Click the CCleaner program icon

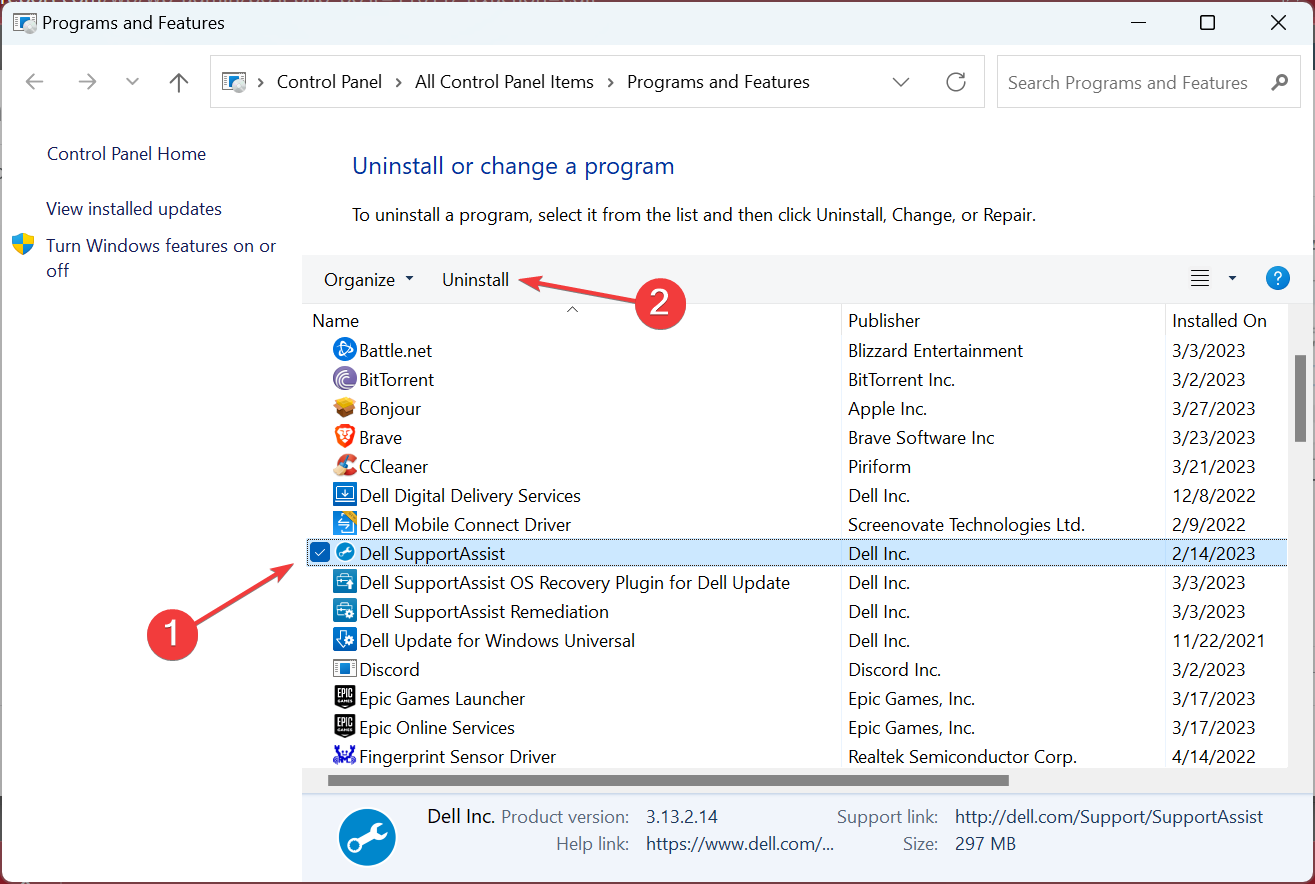pos(344,466)
